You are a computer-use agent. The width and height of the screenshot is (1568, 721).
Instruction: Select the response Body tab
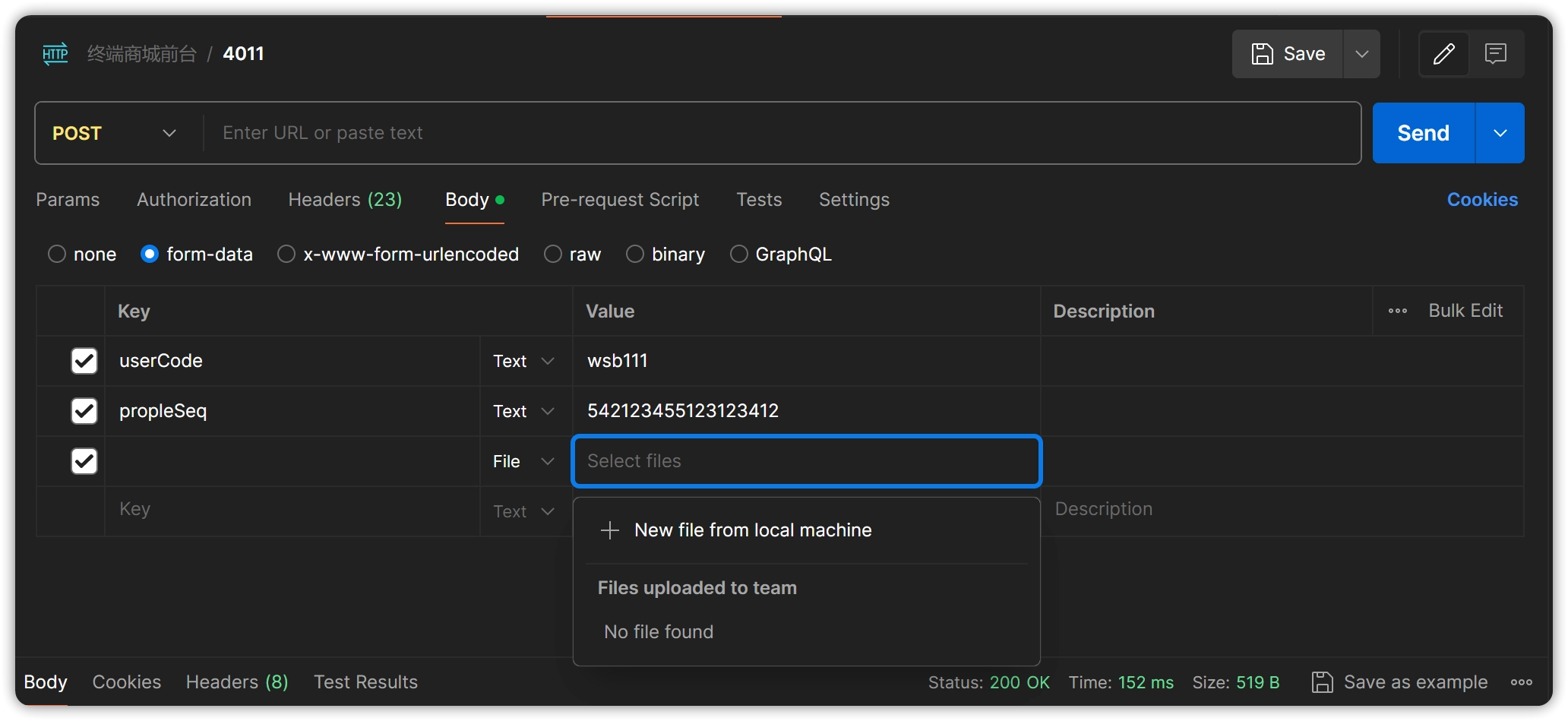click(46, 682)
